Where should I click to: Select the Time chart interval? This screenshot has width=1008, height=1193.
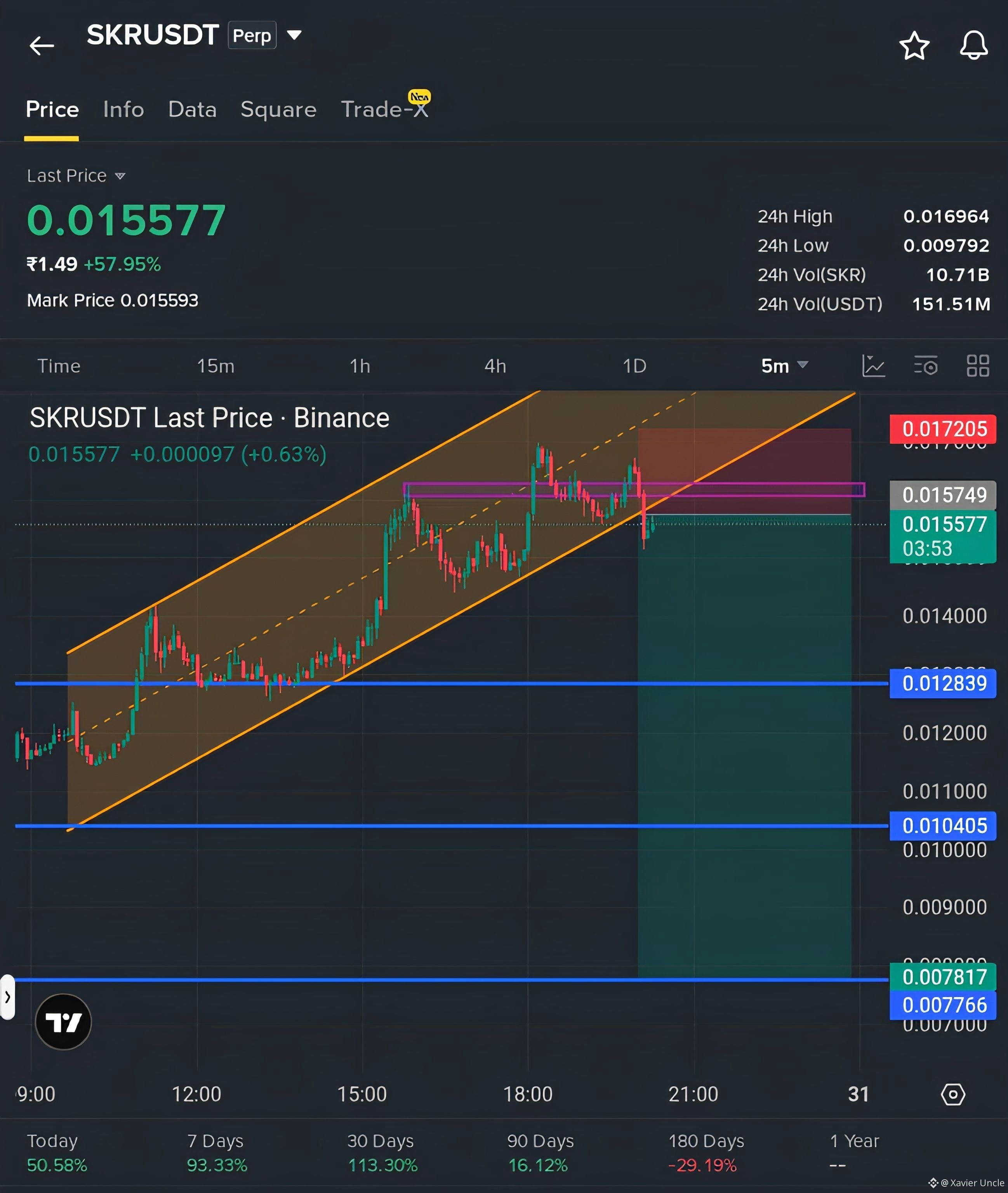59,366
